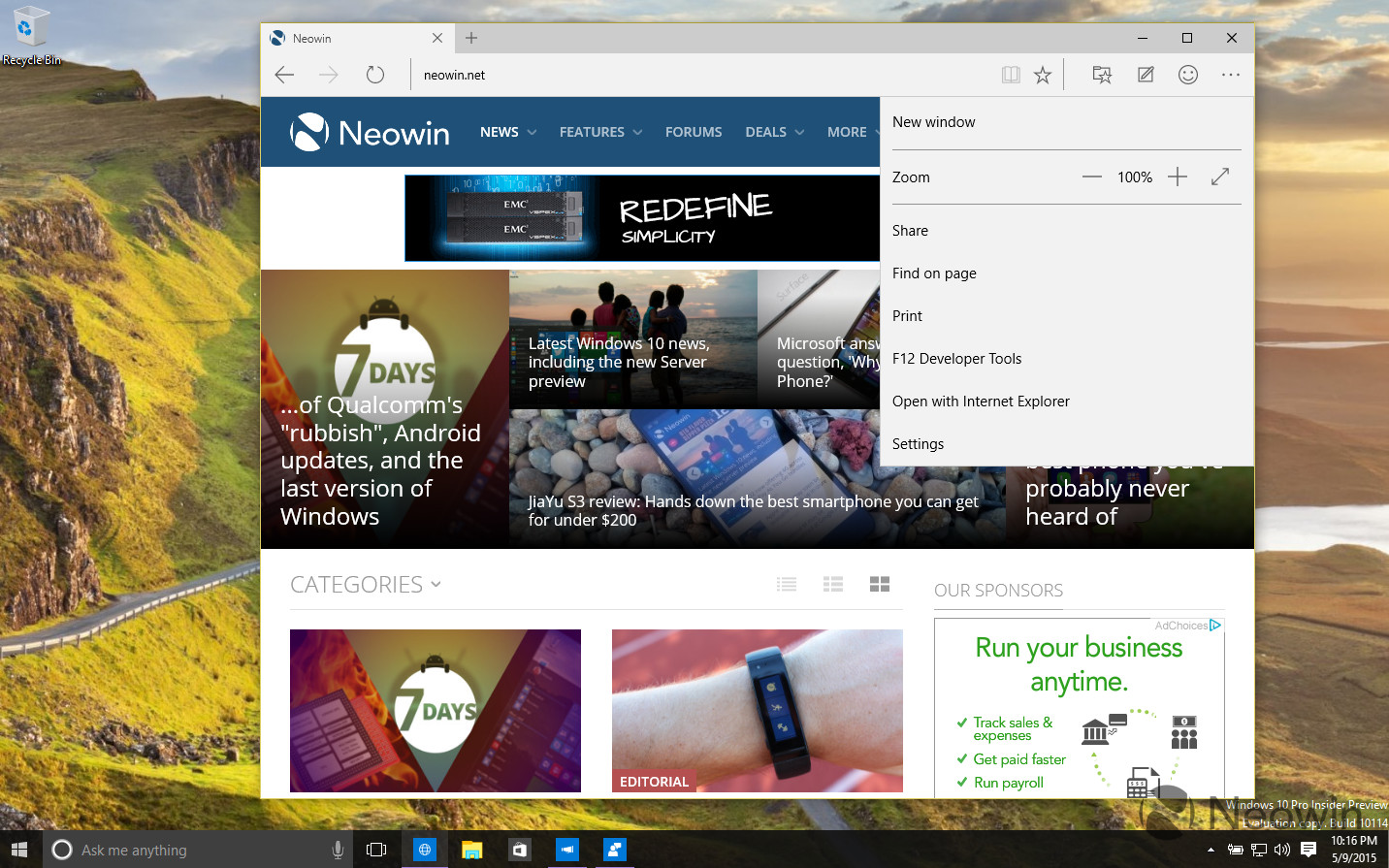1389x868 pixels.
Task: Close the Neowin browser tab
Action: (x=437, y=38)
